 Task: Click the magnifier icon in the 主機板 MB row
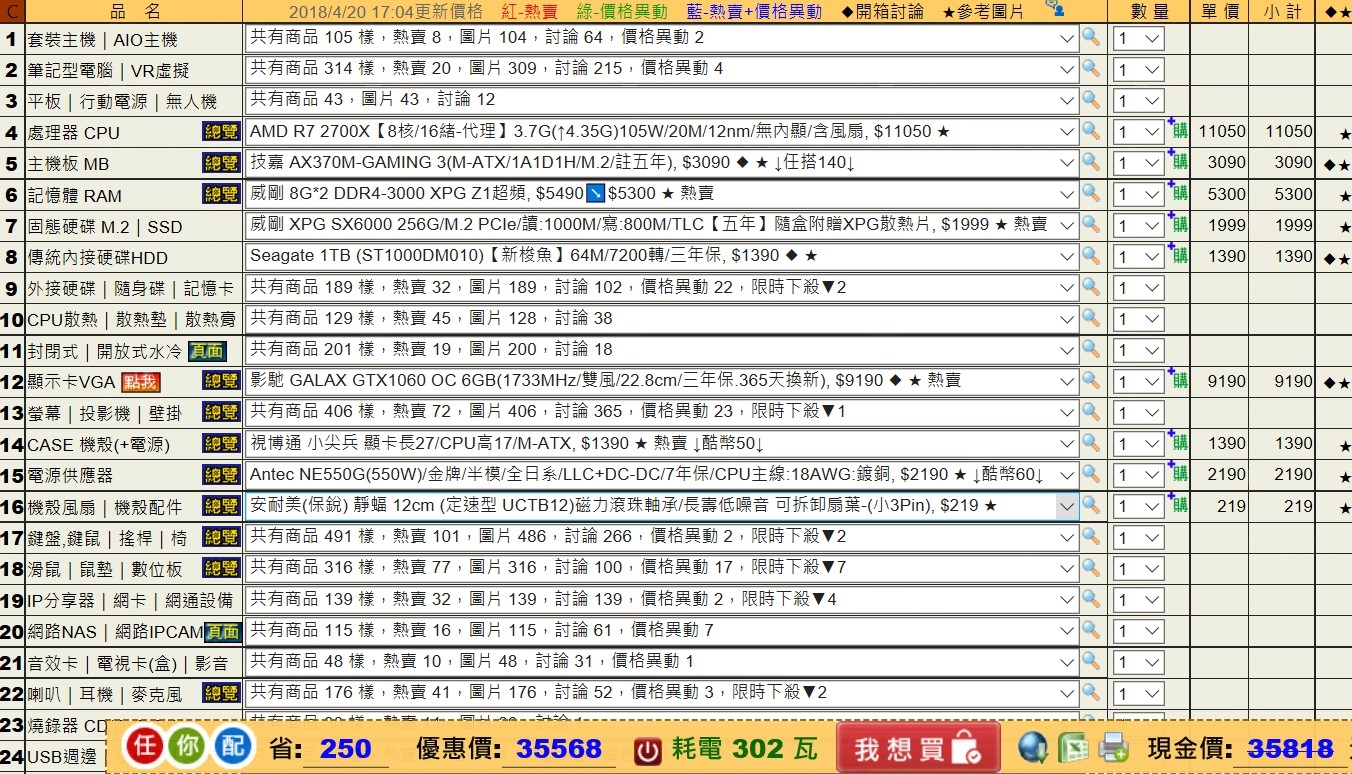(1091, 162)
